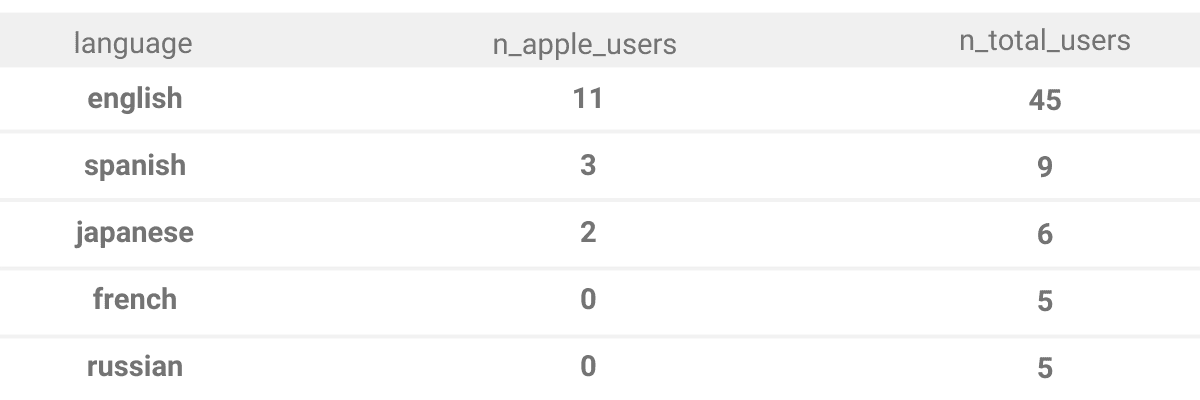Select the french row's apple users 0
The height and width of the screenshot is (400, 1200).
pos(587,299)
